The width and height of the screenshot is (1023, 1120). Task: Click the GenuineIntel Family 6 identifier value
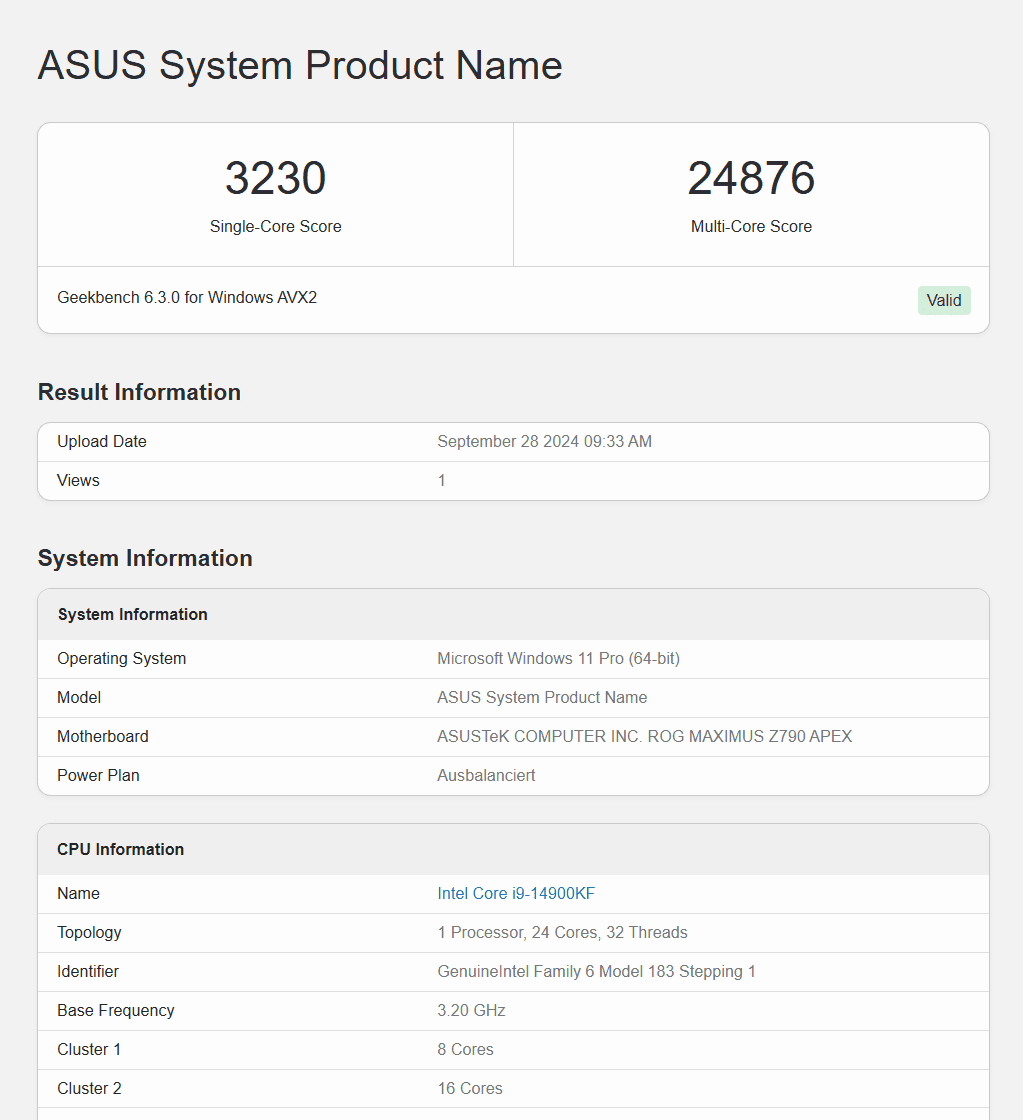(x=596, y=971)
